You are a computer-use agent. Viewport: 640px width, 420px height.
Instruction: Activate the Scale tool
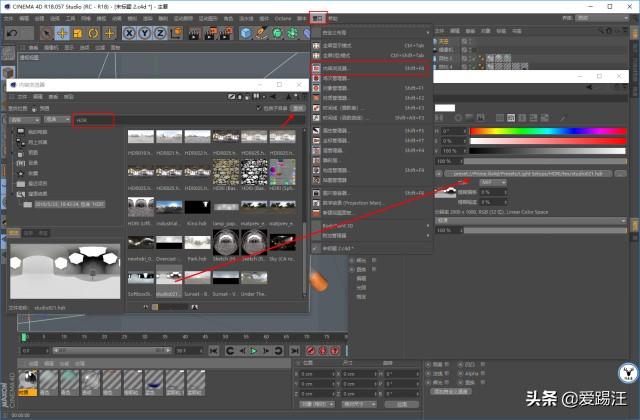tap(78, 33)
